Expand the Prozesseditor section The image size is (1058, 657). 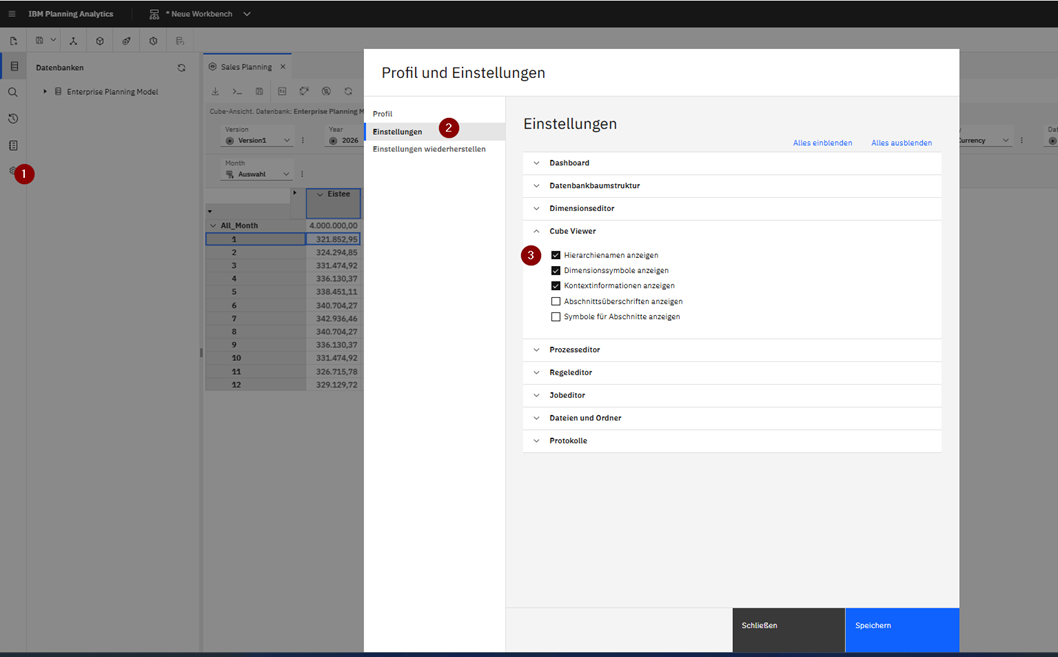pos(574,350)
